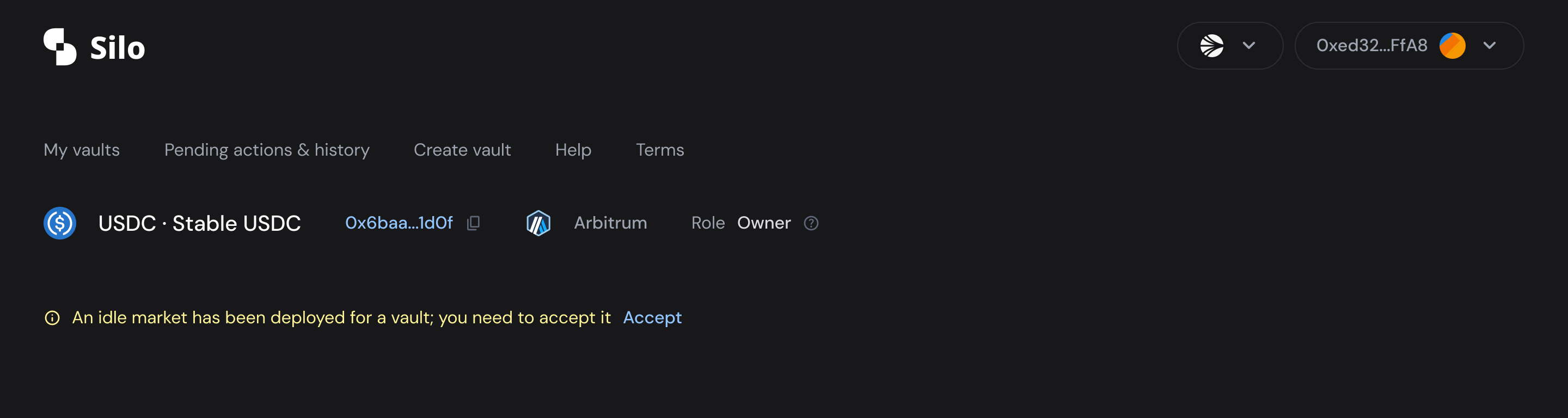Open the Help section
This screenshot has height=418, width=1568.
pos(573,150)
